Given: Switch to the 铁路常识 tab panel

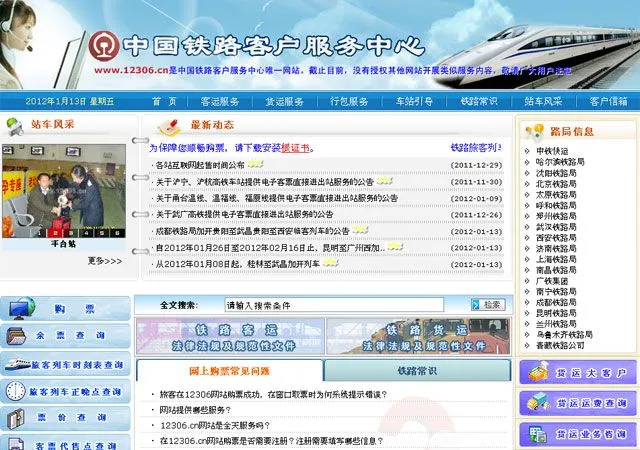Looking at the screenshot, I should tap(417, 370).
